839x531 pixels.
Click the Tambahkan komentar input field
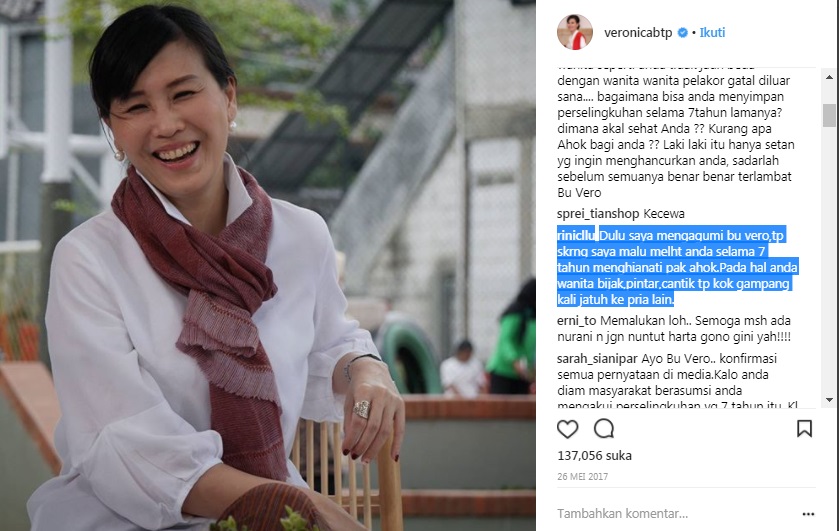[675, 514]
